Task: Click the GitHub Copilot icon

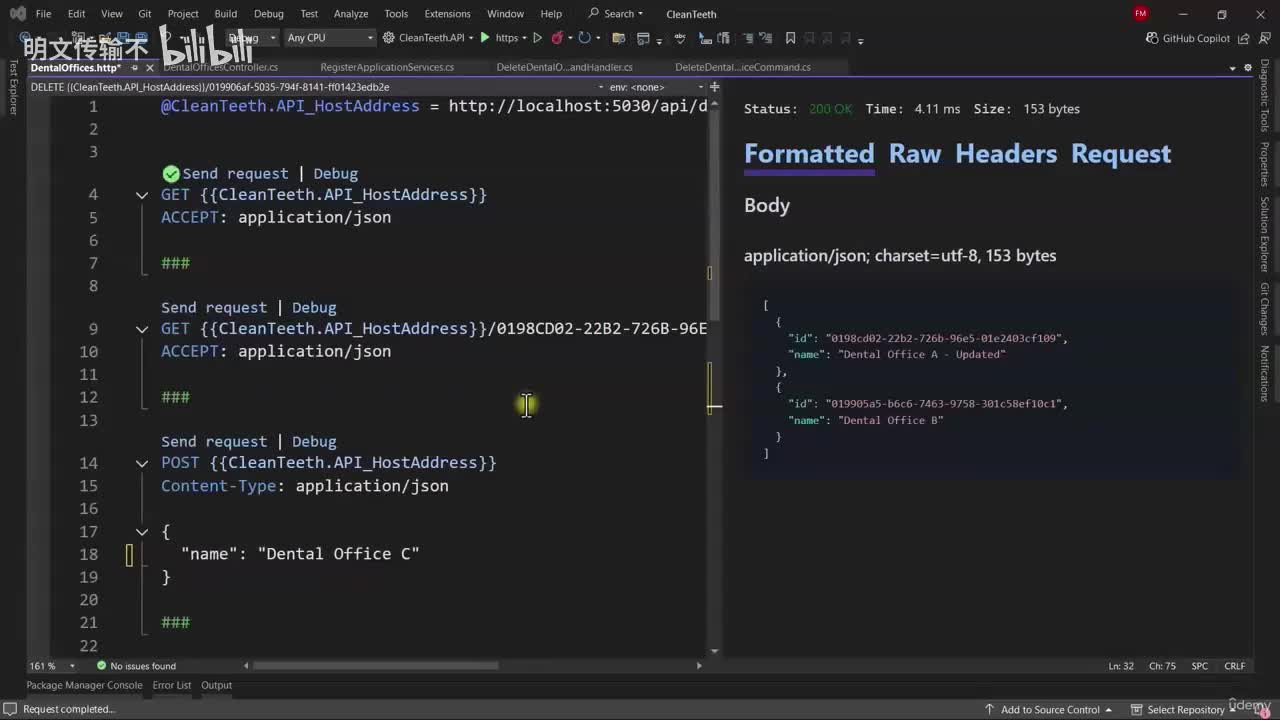Action: 1152,38
